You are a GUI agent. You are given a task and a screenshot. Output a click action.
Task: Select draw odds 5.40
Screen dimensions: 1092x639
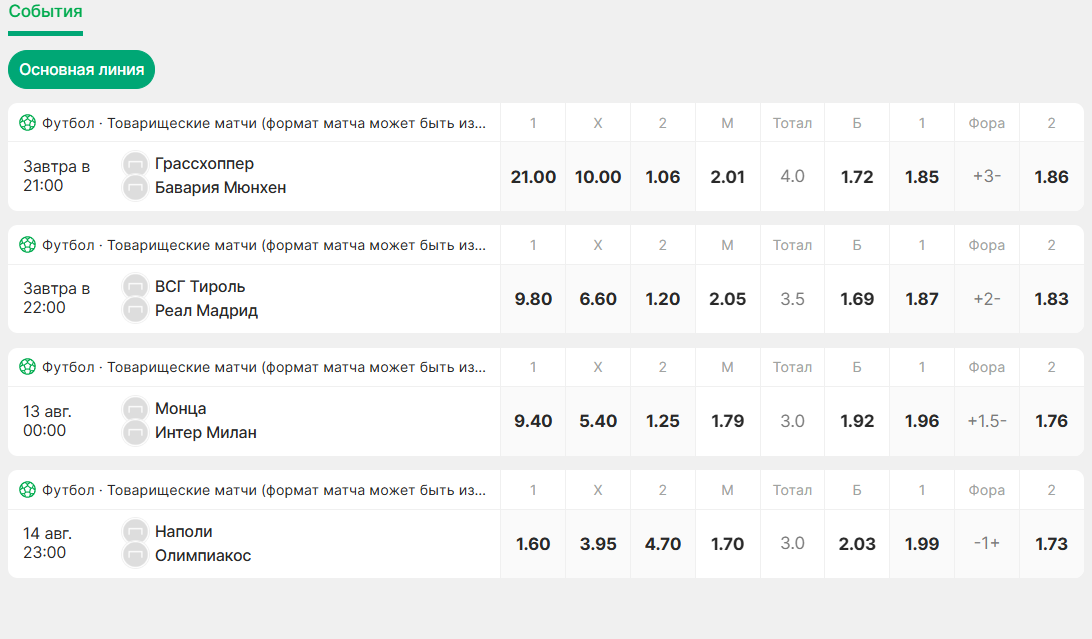tap(598, 421)
